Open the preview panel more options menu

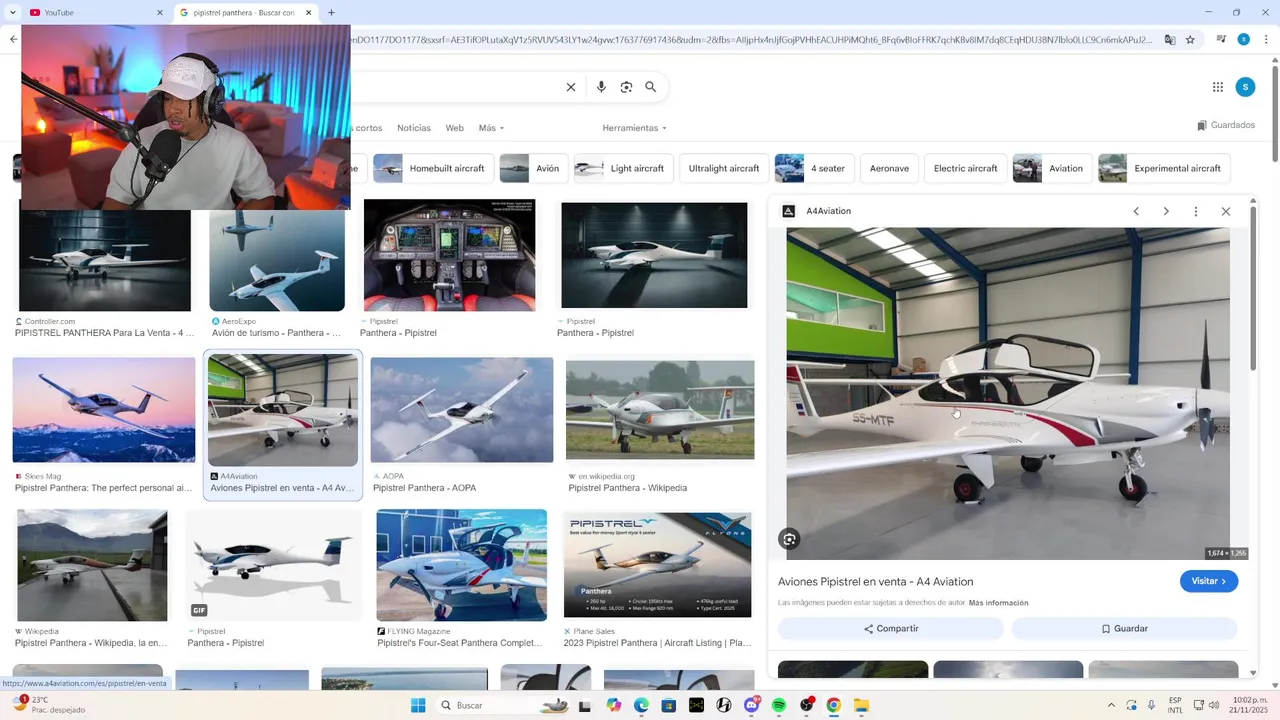[1196, 211]
